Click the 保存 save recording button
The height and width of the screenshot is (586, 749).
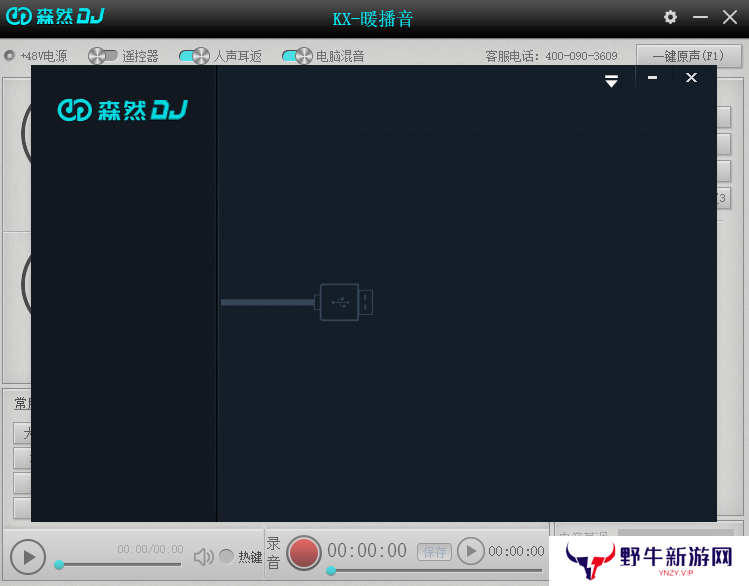(434, 552)
